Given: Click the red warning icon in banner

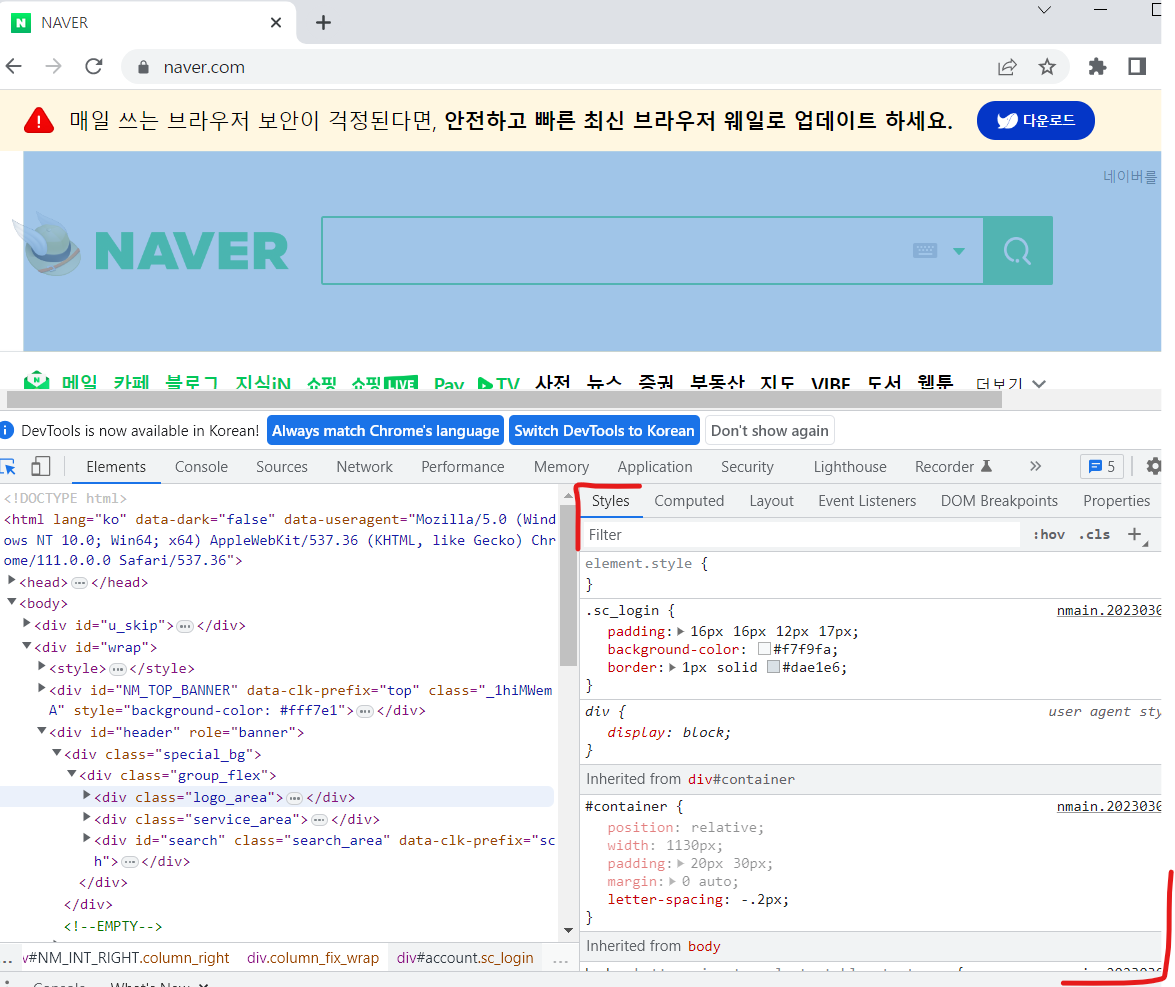Looking at the screenshot, I should coord(39,121).
